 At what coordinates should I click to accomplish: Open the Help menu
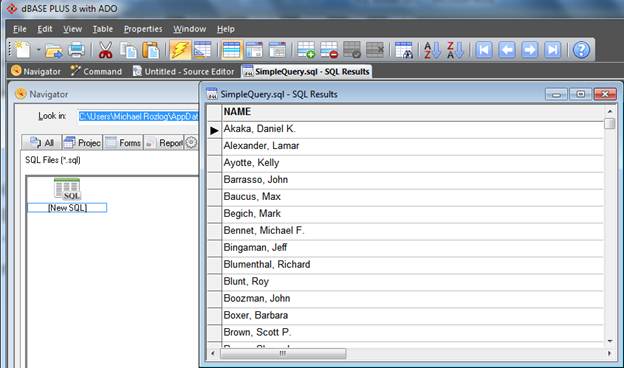226,29
